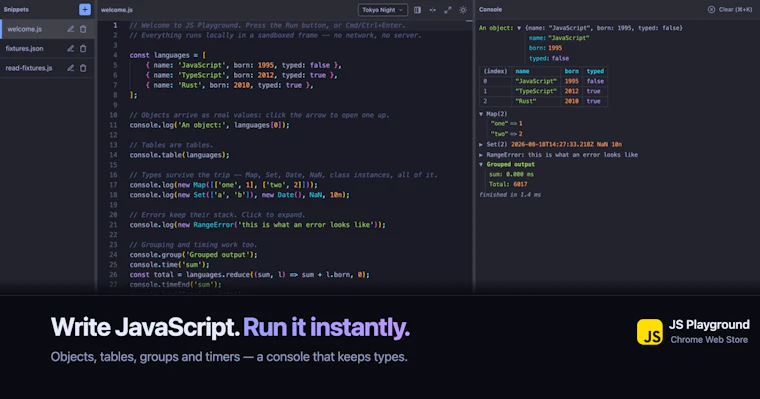Delete the welcome.js snippet via trash icon
This screenshot has height=399, width=760.
(83, 29)
